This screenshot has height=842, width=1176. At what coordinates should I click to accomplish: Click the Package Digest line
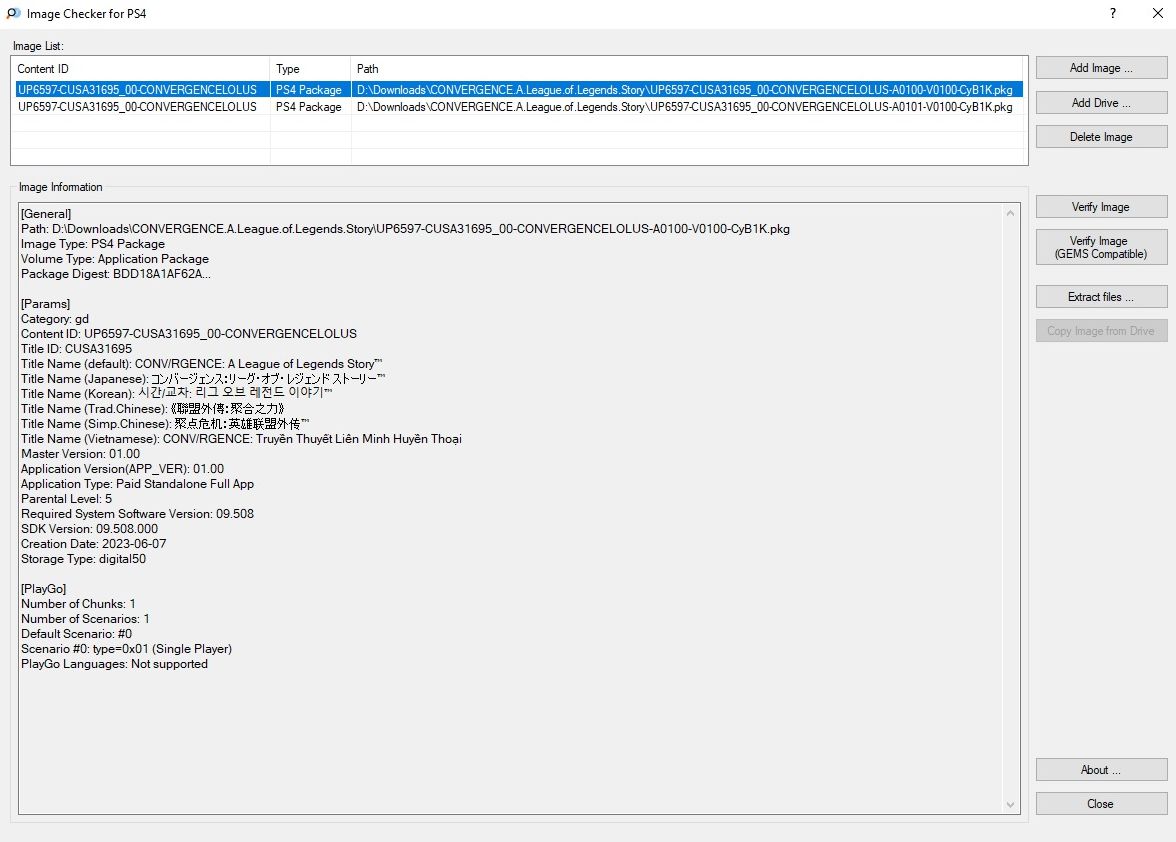pyautogui.click(x=116, y=274)
